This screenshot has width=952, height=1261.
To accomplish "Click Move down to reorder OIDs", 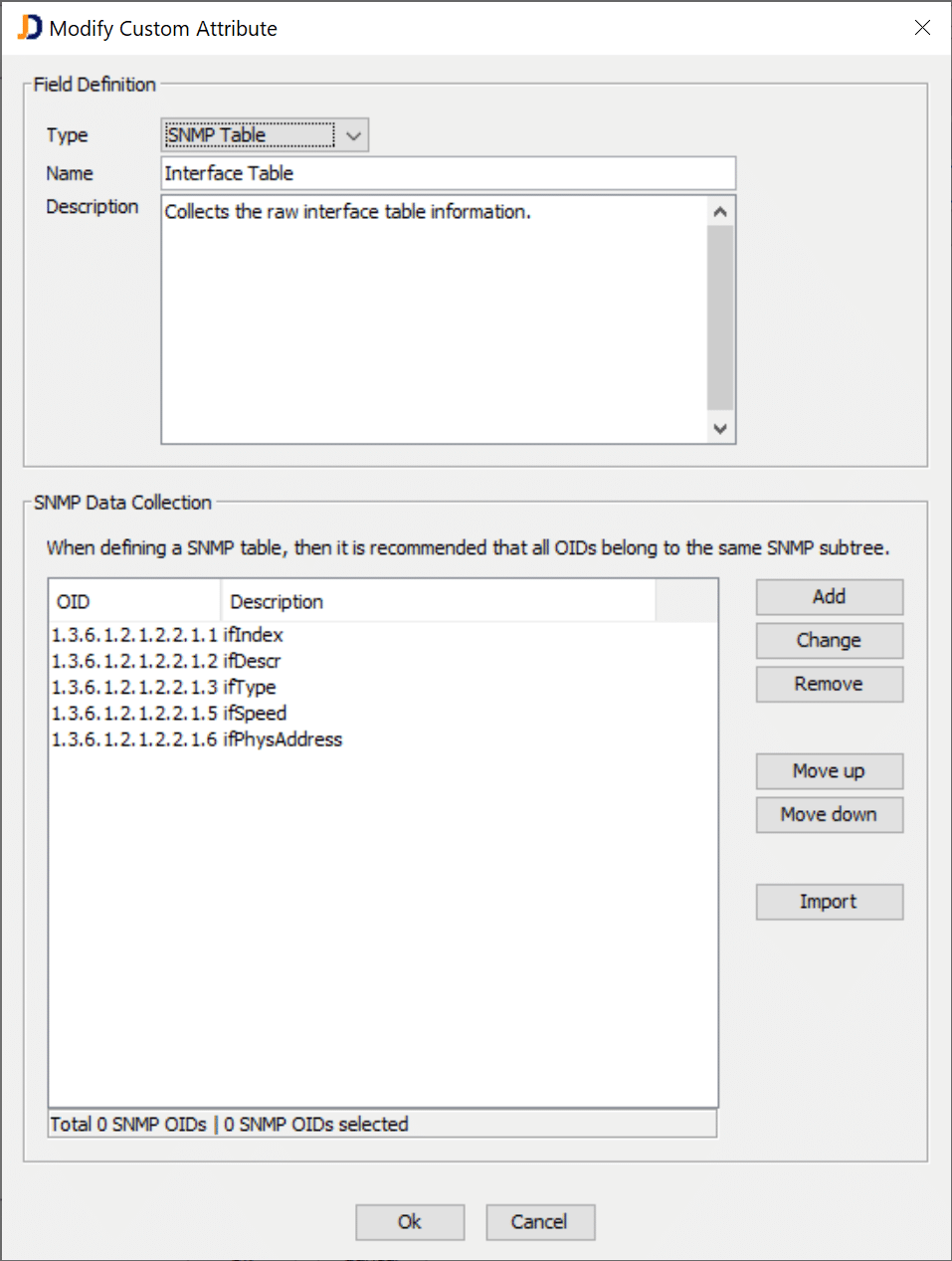I will coord(829,814).
